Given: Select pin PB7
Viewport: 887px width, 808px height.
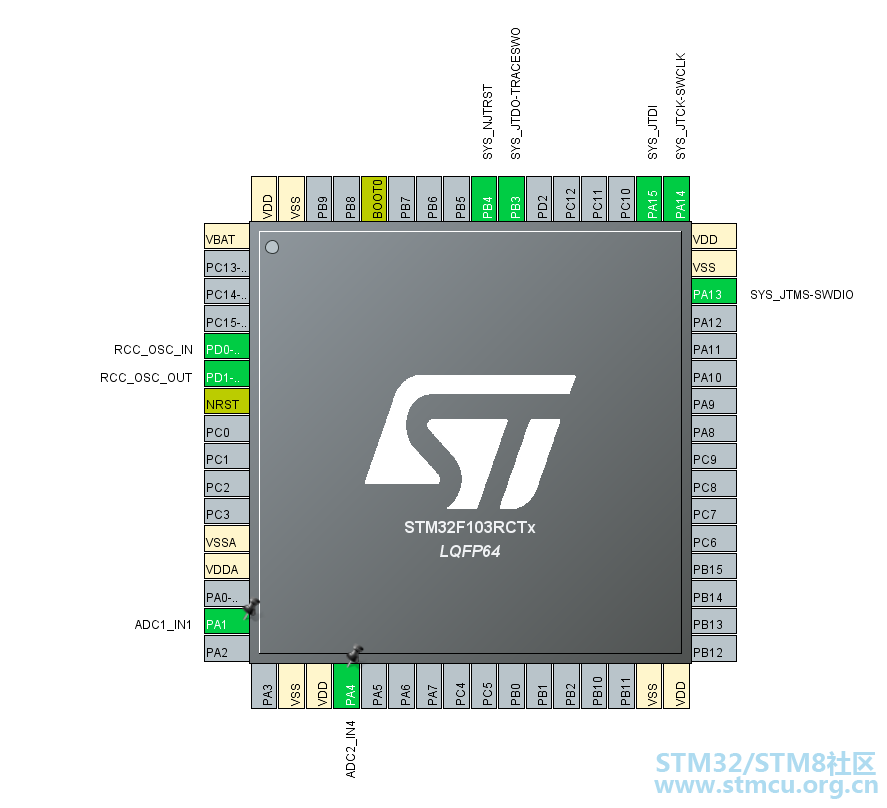Looking at the screenshot, I should point(402,199).
